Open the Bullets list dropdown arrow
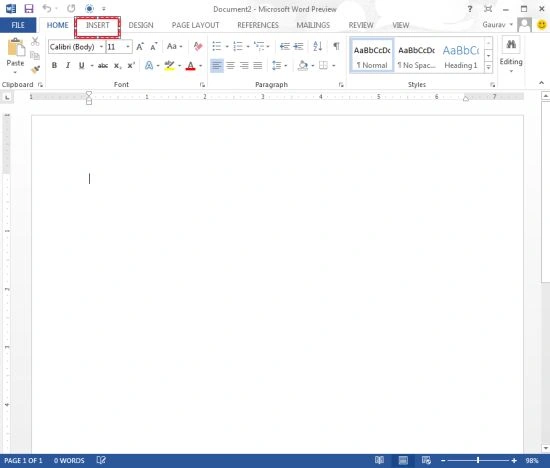The image size is (550, 468). [x=227, y=47]
